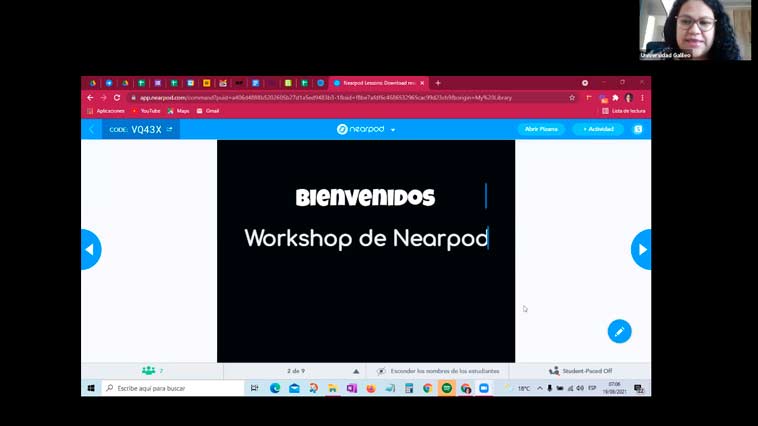Go to the next slide with right arrow
Screen dimensions: 758x426
tap(641, 249)
